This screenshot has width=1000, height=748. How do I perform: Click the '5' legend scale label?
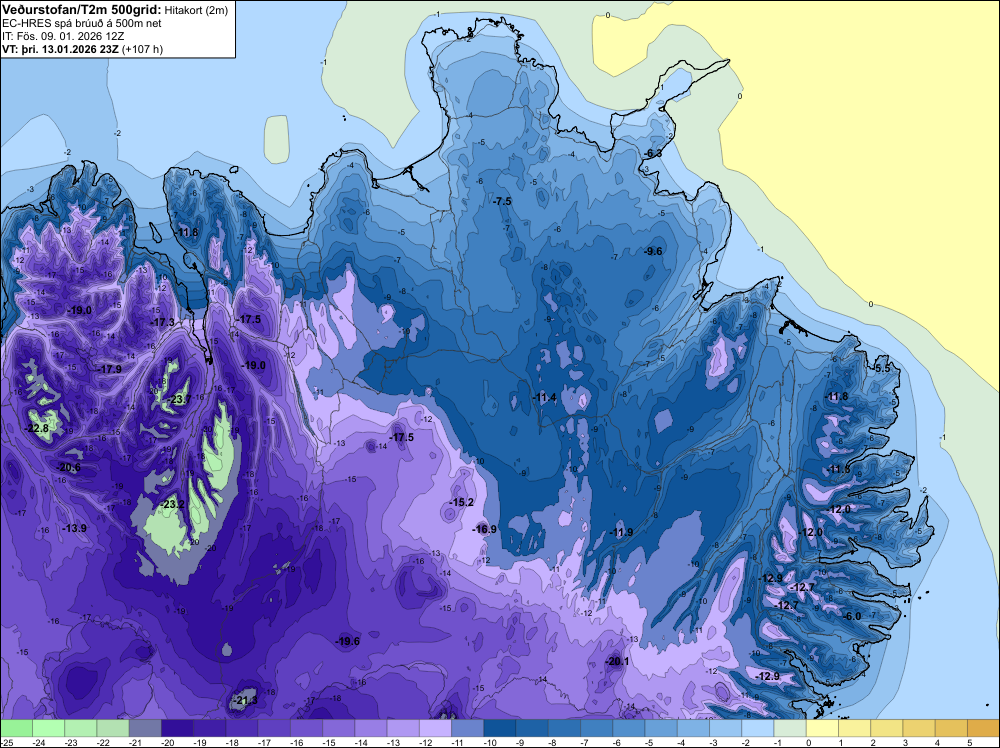click(970, 742)
